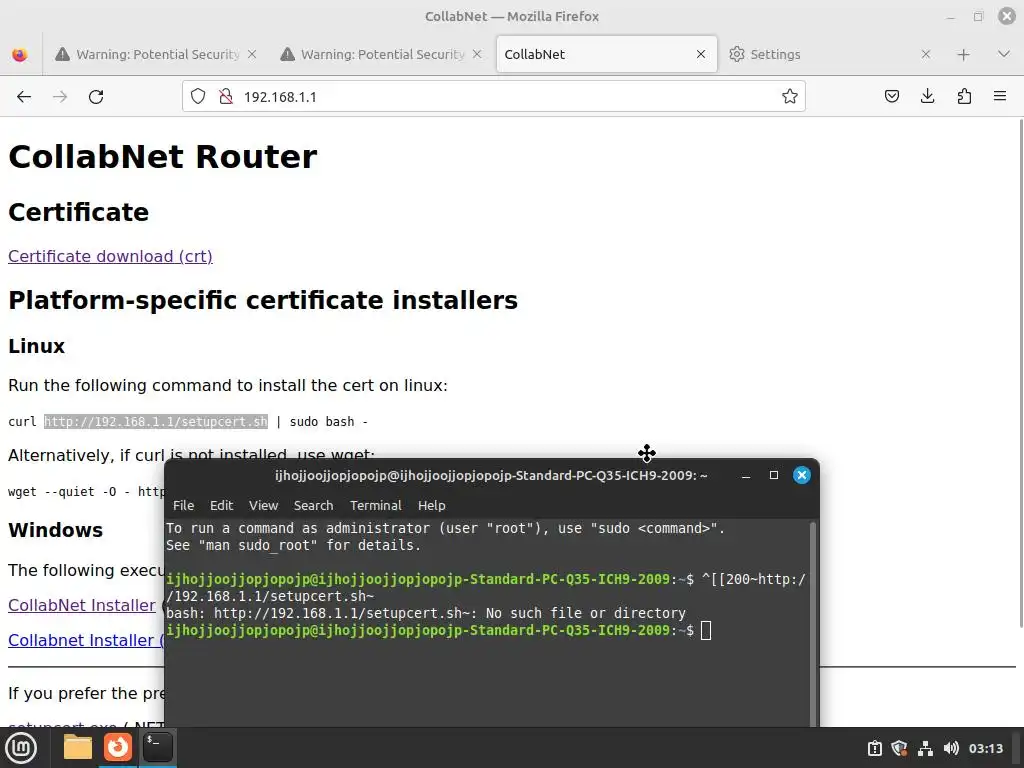The image size is (1024, 768).
Task: Open the Linux Mint start menu
Action: (22, 748)
